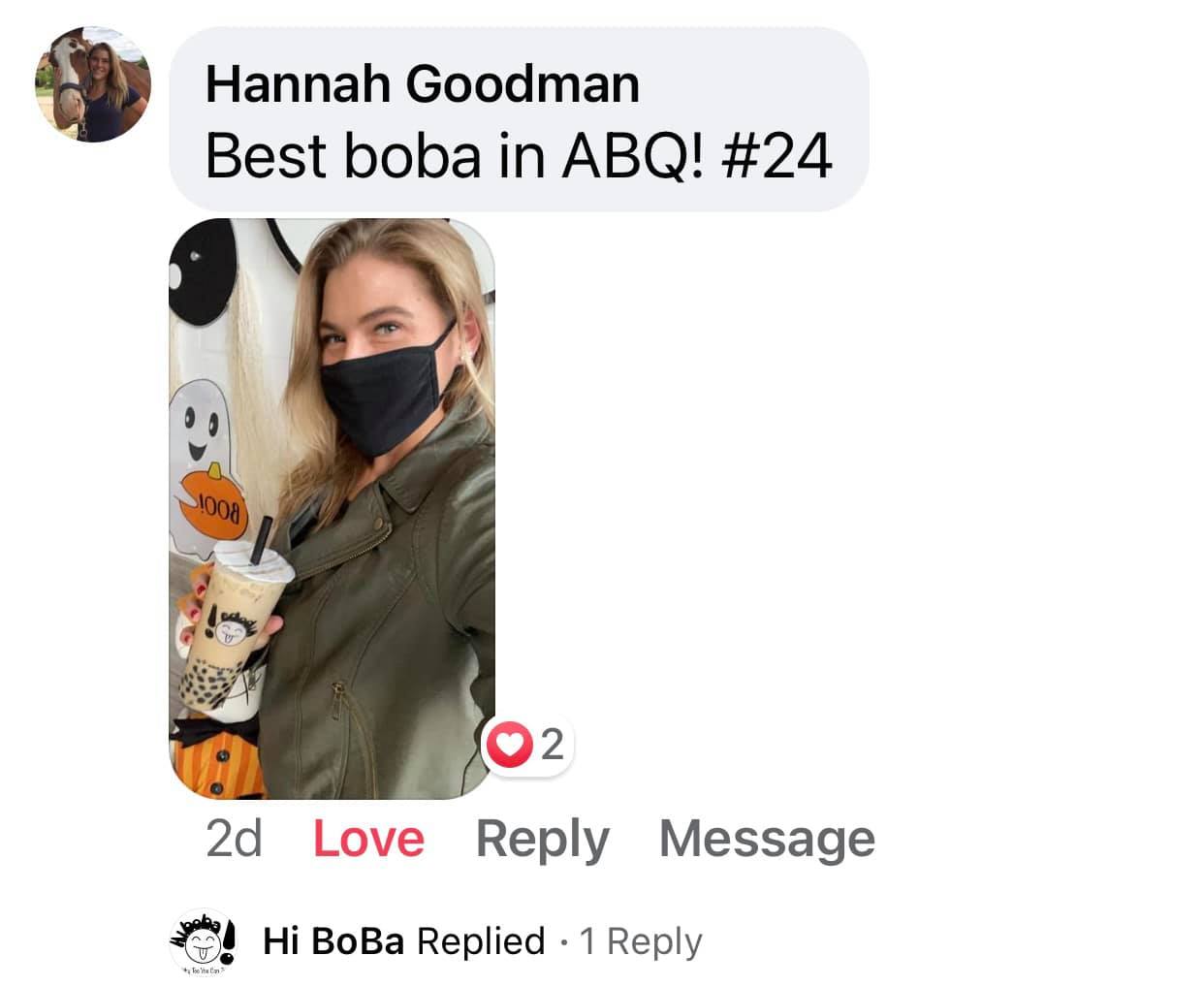Open the Hannah Goodman name link
Image resolution: width=1204 pixels, height=987 pixels.
(423, 83)
